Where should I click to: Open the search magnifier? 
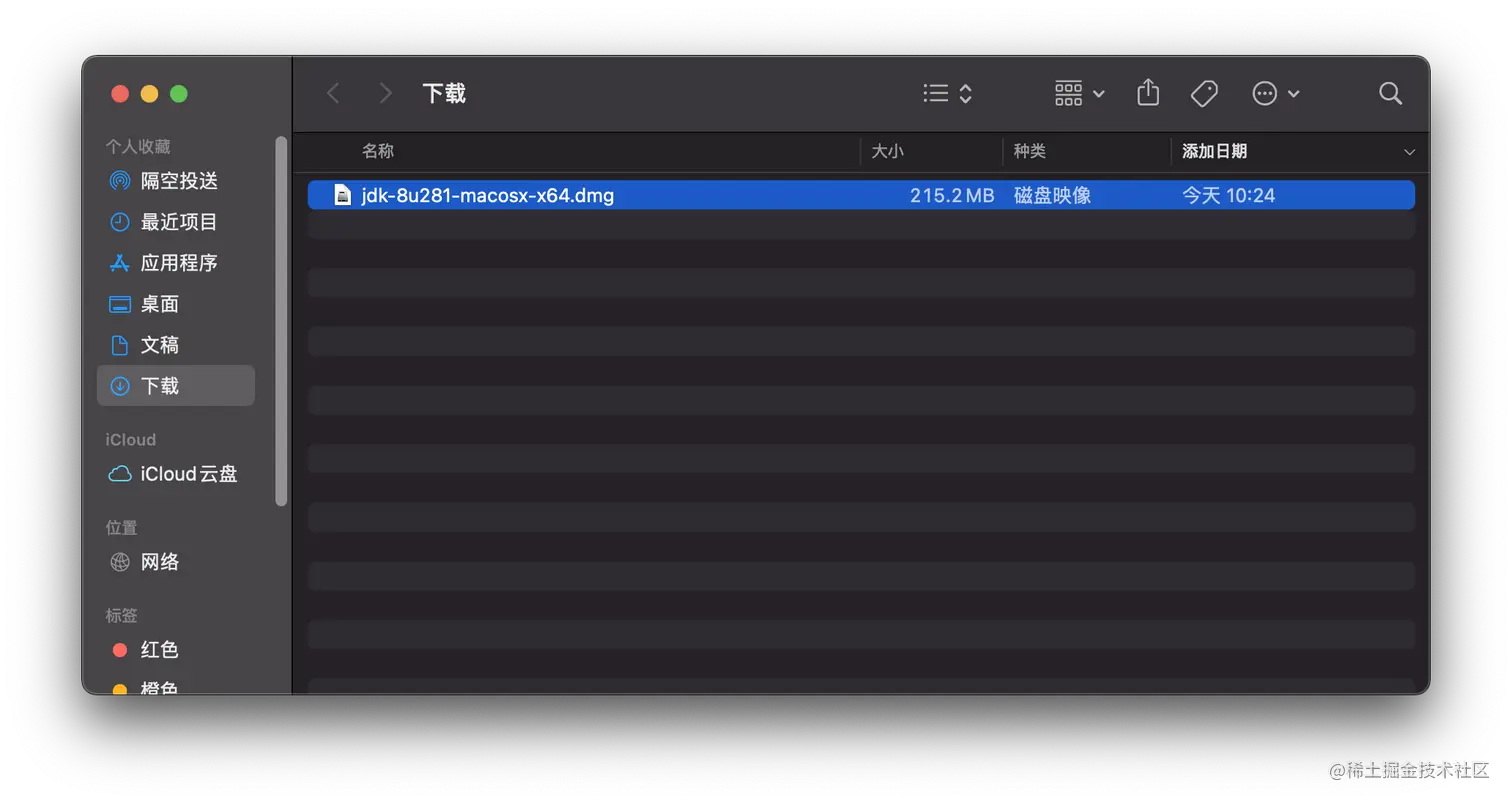(x=1390, y=94)
